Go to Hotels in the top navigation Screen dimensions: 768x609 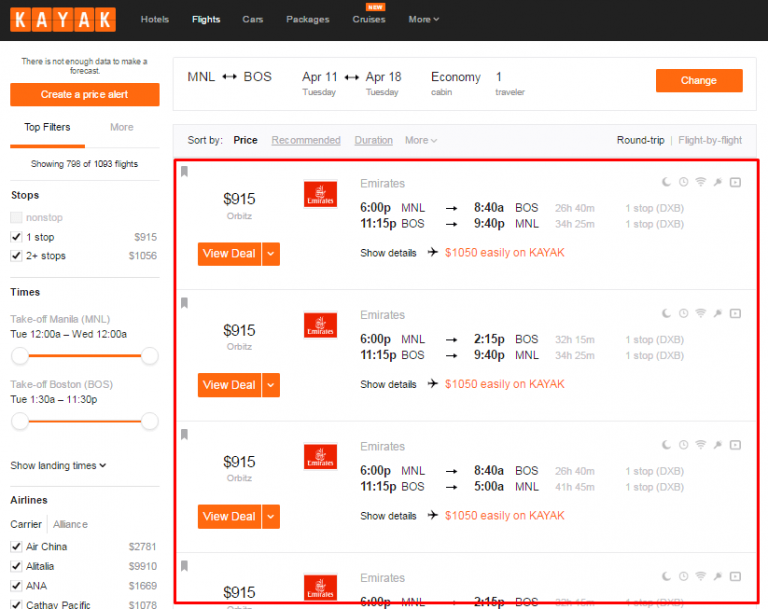[155, 20]
